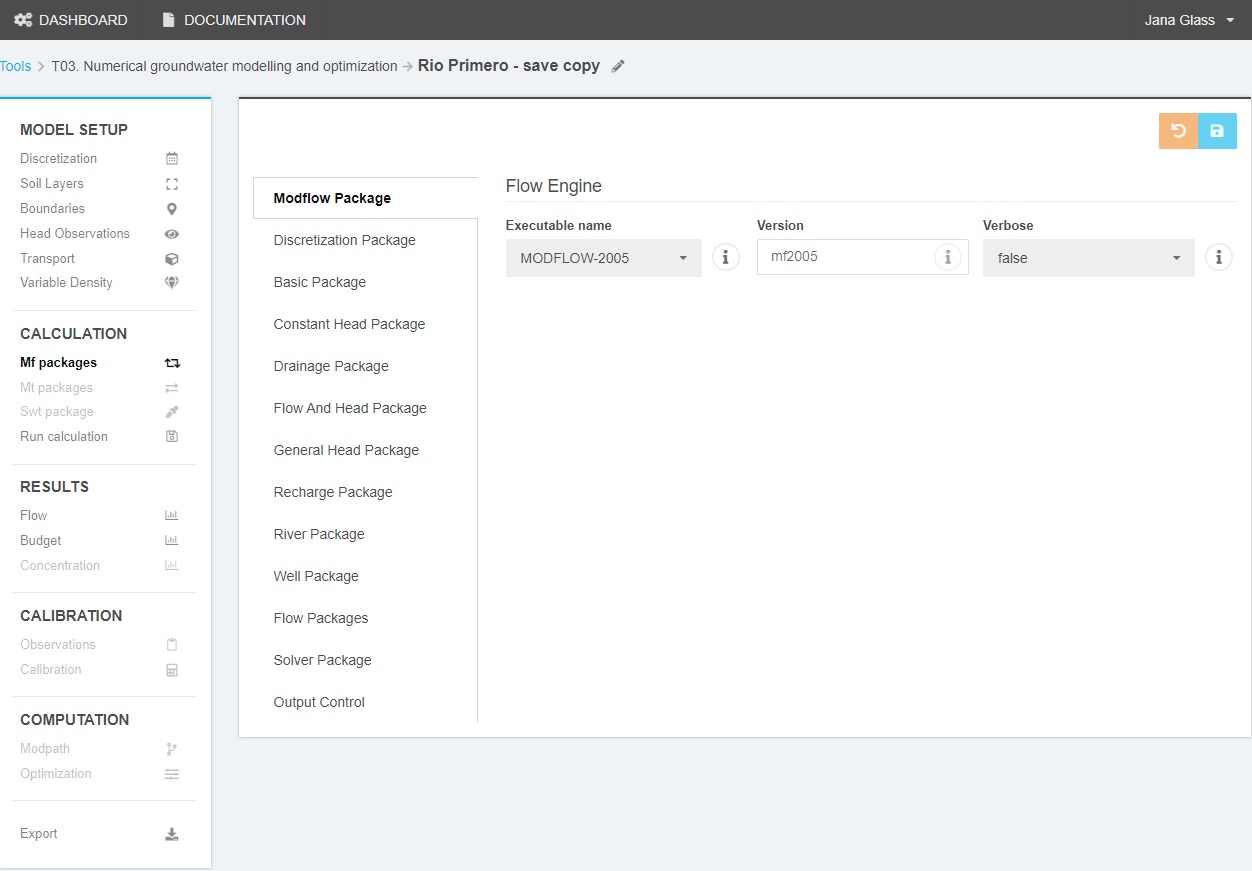Click the info icon beside Verbose dropdown
The width and height of the screenshot is (1252, 871).
[1218, 257]
